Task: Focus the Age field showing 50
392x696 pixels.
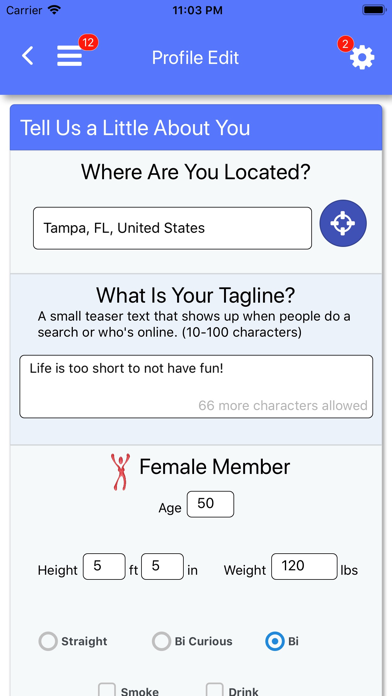Action: (x=210, y=504)
